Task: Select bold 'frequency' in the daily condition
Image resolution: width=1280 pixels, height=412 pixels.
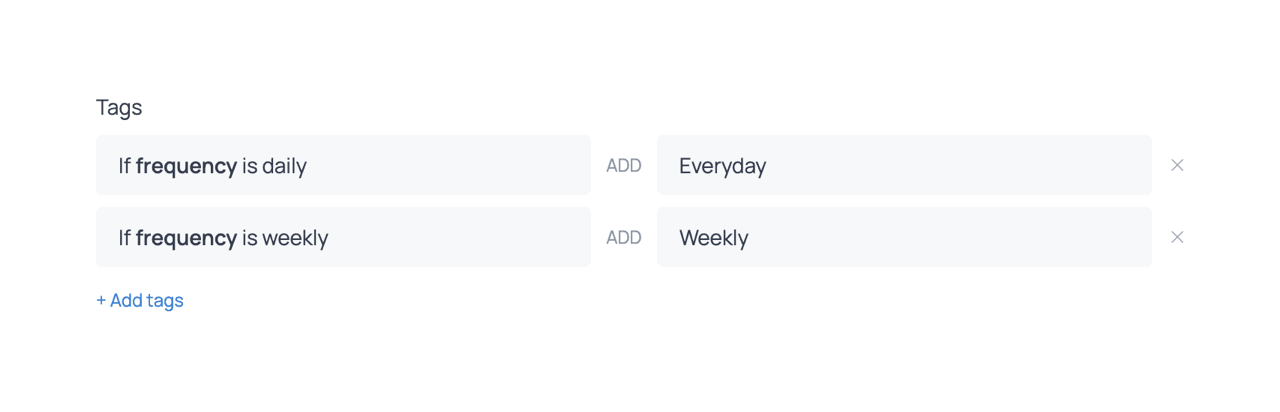Action: coord(186,166)
